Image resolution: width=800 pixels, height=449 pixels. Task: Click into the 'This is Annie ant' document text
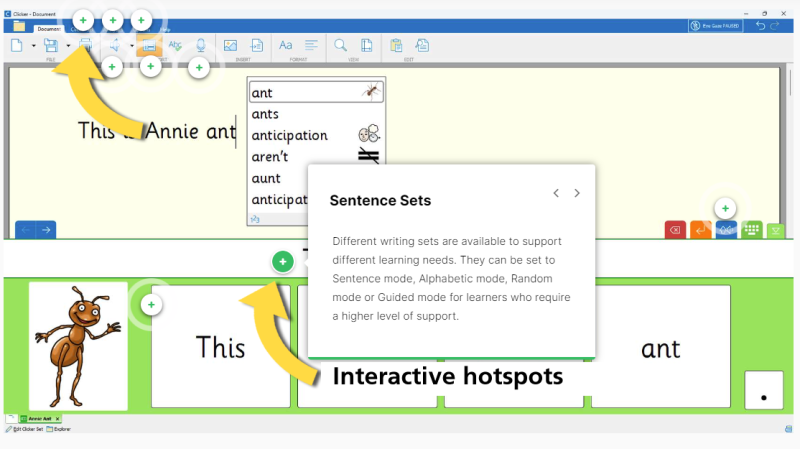click(156, 131)
